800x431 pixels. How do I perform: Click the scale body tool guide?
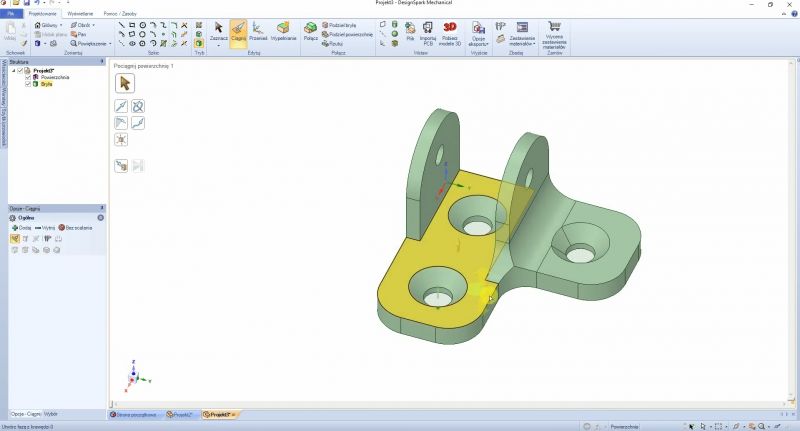[x=121, y=140]
